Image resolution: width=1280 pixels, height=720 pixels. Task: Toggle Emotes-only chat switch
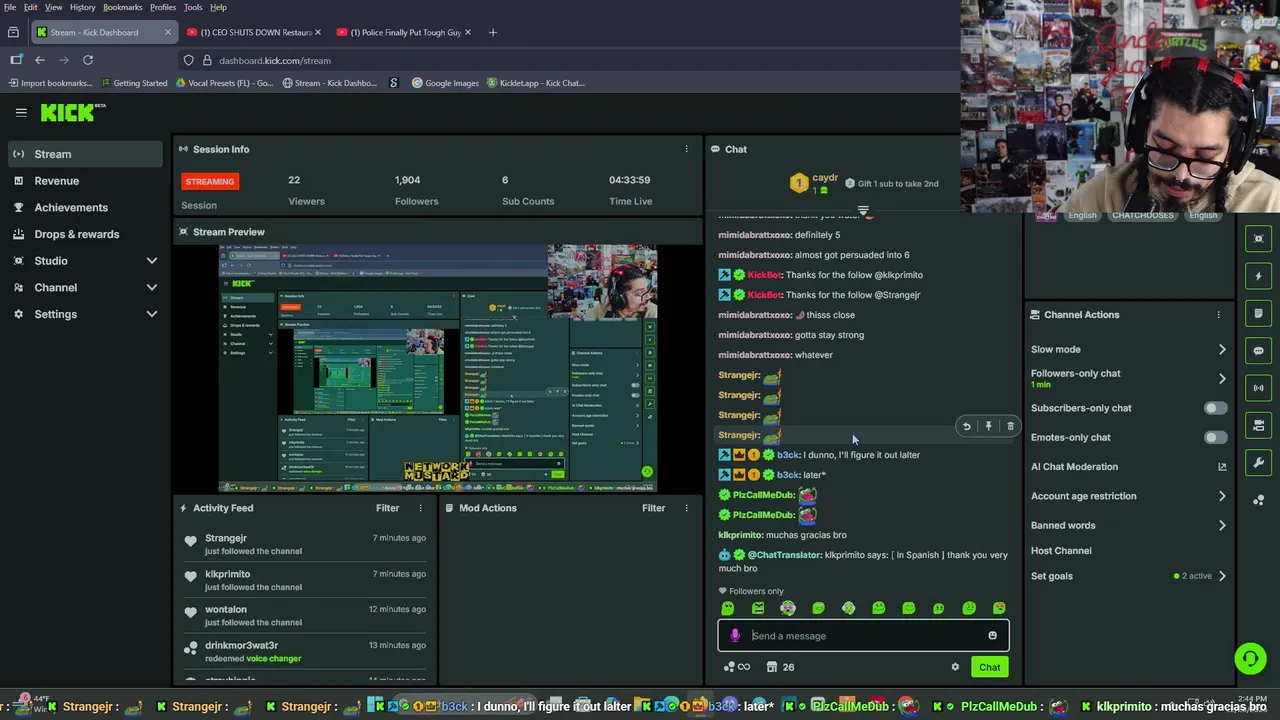[1215, 437]
